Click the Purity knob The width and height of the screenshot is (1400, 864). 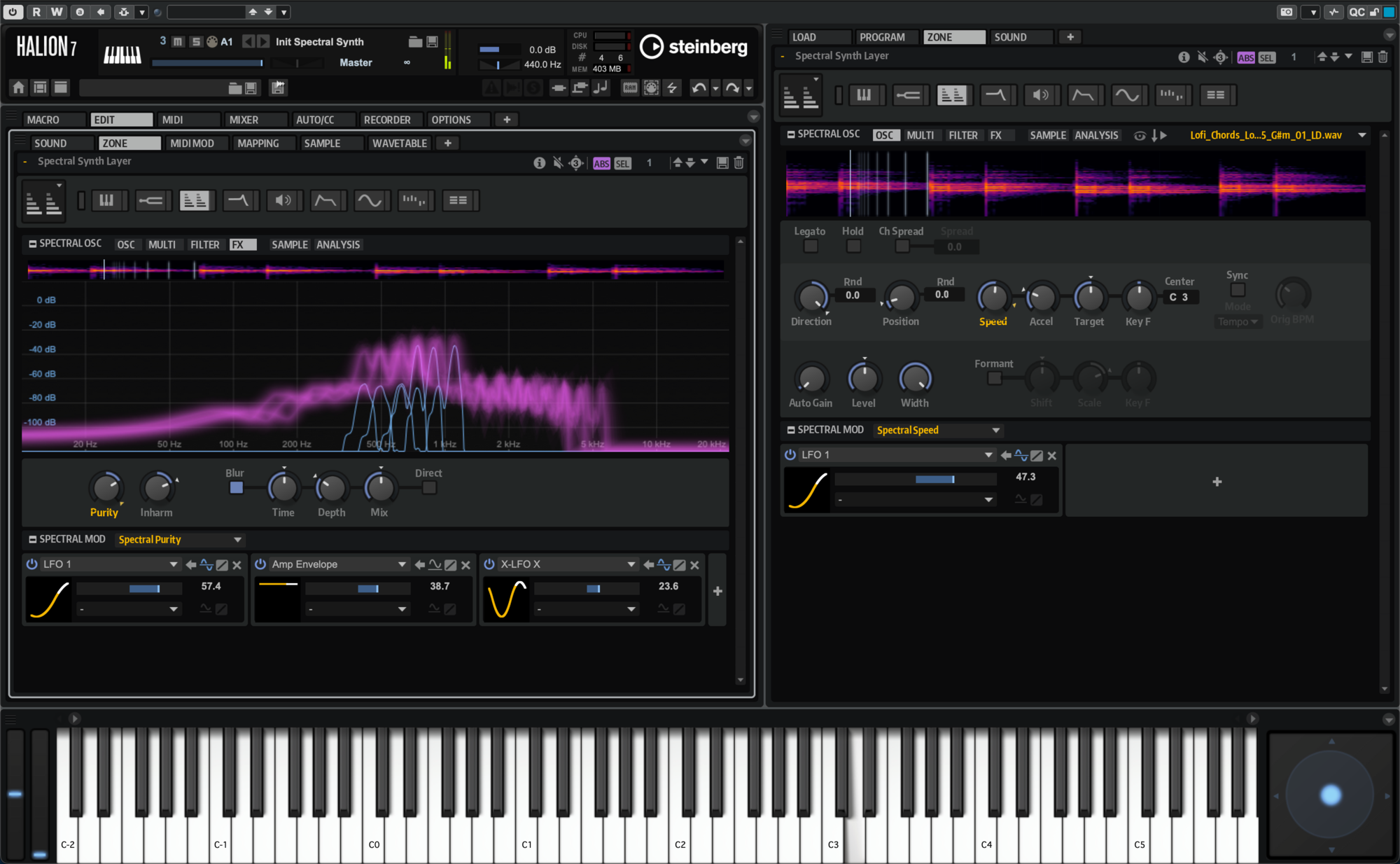106,487
